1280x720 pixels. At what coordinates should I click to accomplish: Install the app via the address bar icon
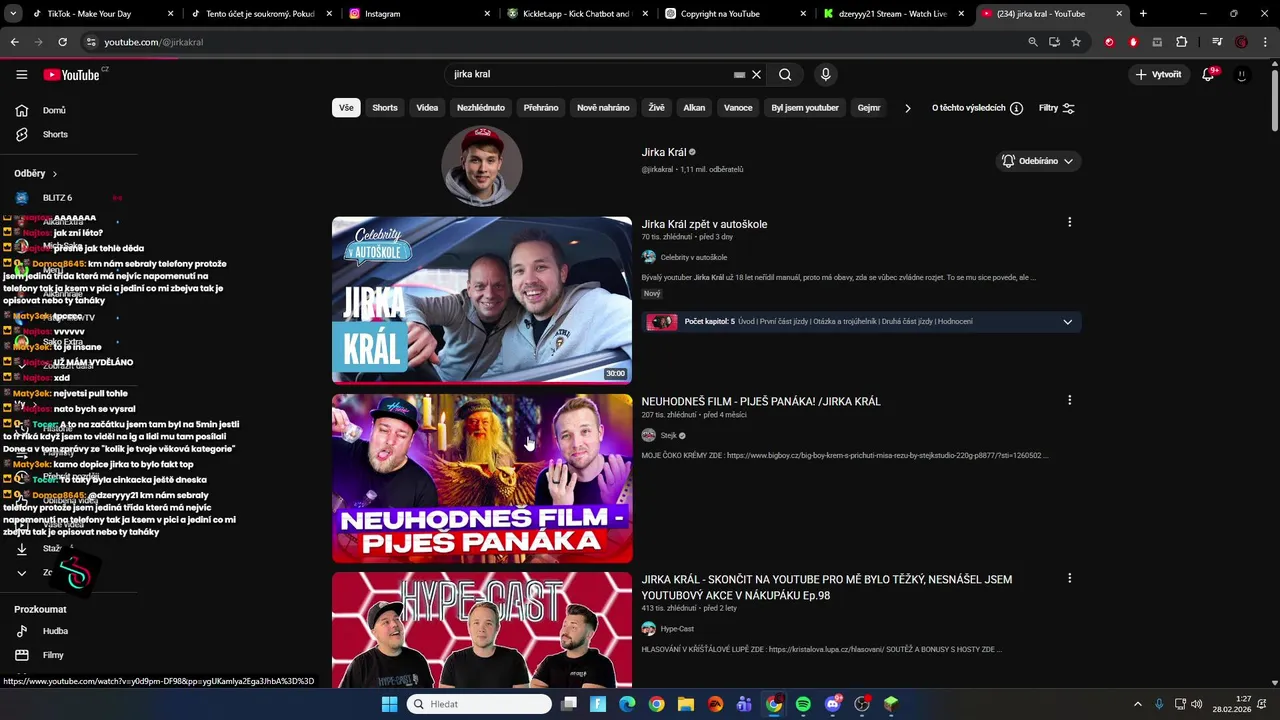click(x=1054, y=42)
